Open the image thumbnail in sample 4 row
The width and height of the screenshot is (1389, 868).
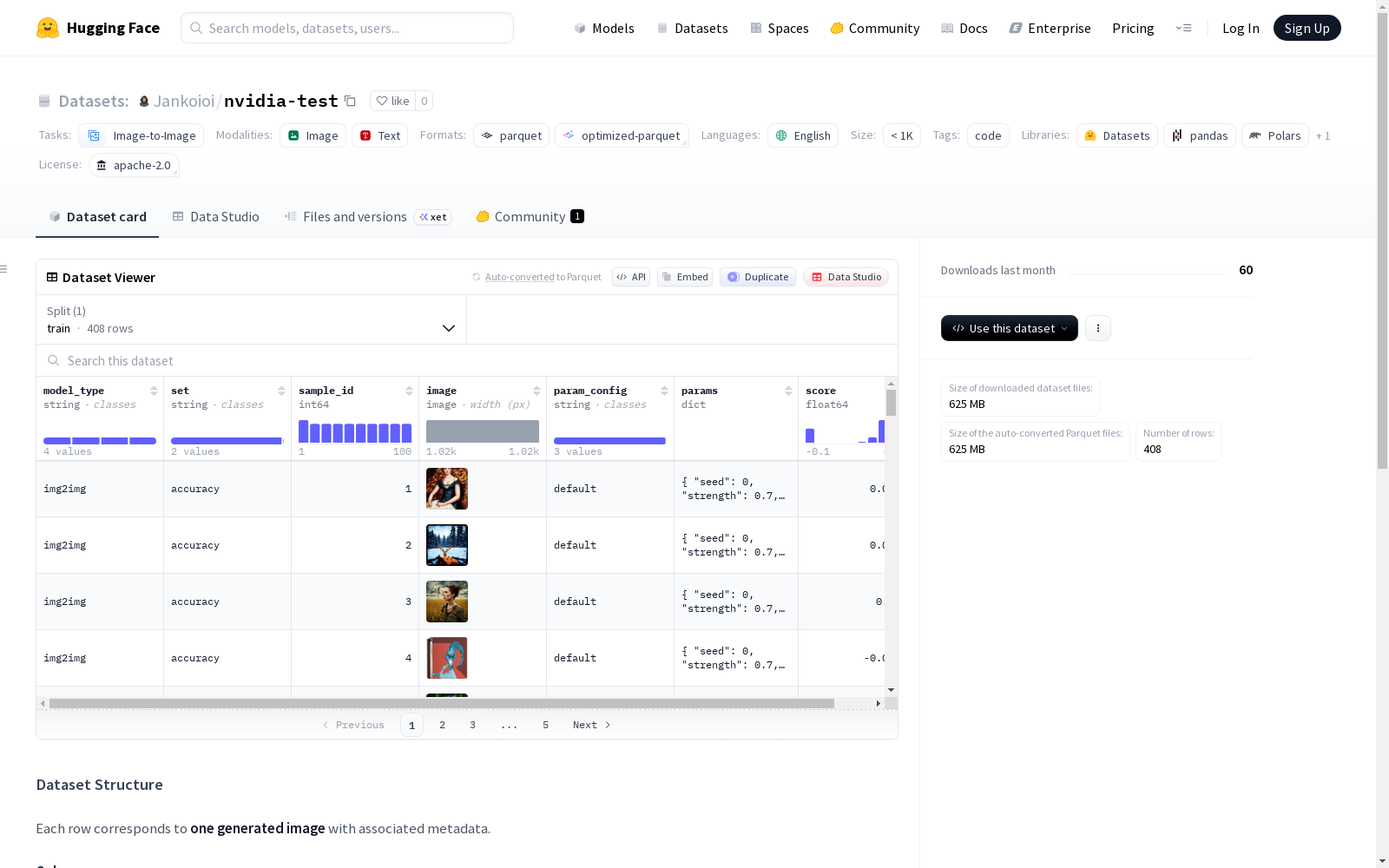pos(447,658)
